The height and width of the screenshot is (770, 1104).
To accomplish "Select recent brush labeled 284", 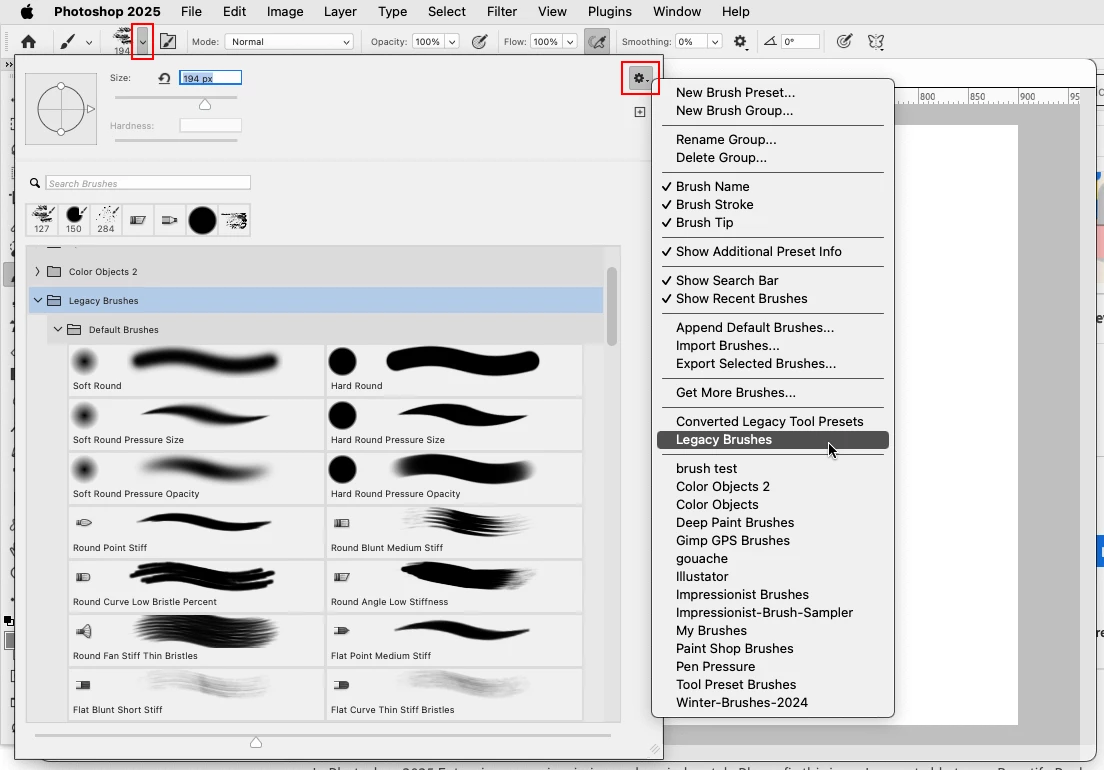I will [x=106, y=220].
